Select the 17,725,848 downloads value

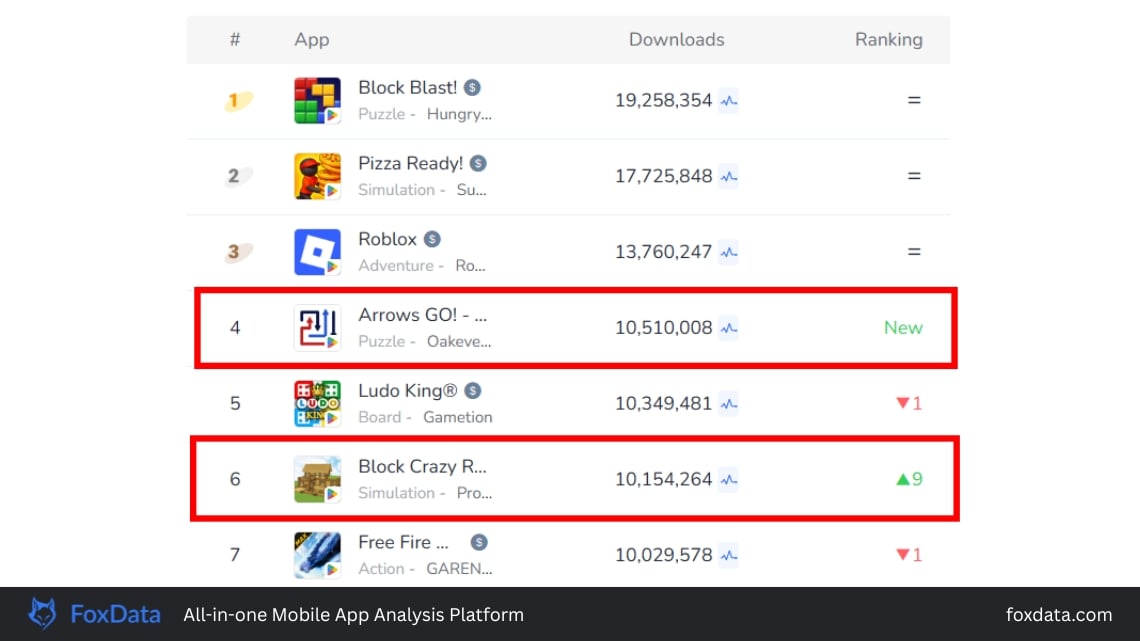663,176
